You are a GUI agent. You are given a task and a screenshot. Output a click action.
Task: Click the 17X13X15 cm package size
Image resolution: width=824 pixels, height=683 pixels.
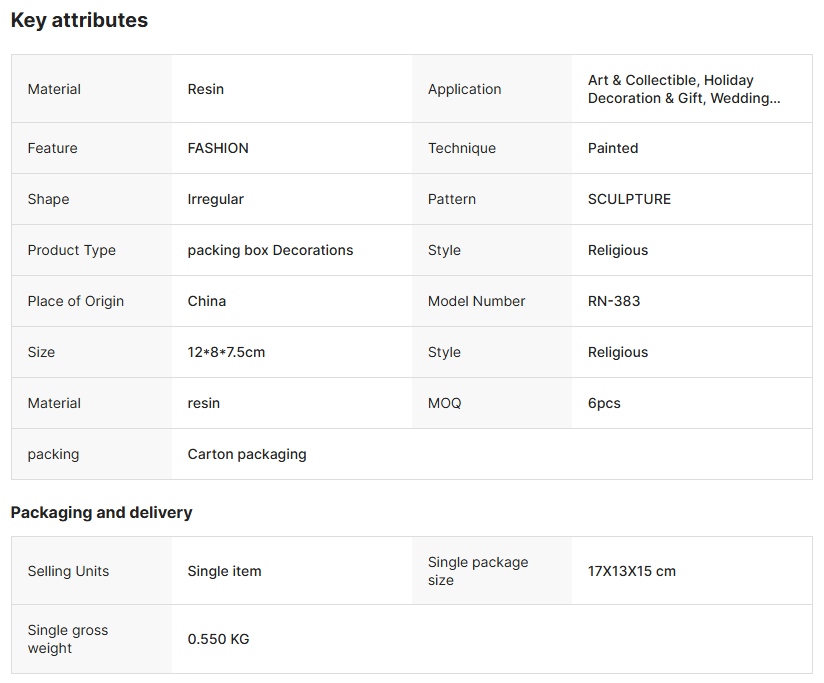pyautogui.click(x=632, y=571)
